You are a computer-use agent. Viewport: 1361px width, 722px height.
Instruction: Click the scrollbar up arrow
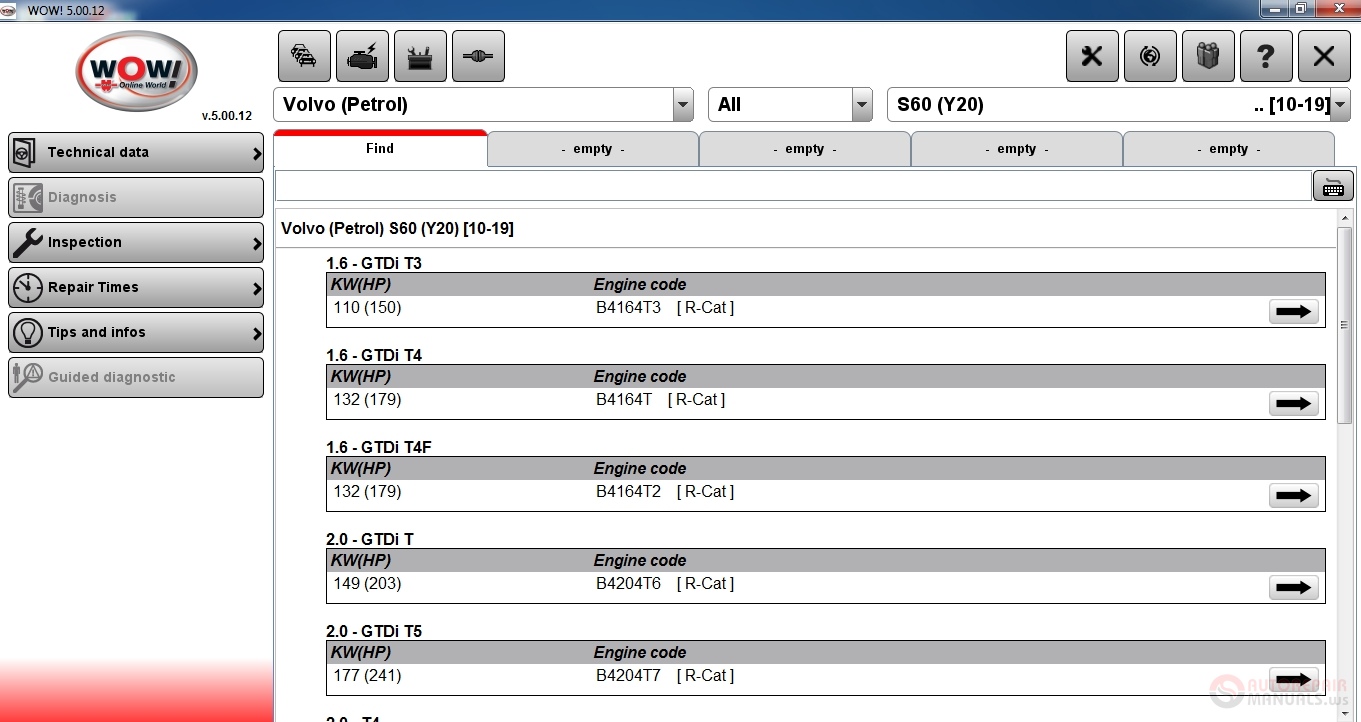coord(1344,217)
